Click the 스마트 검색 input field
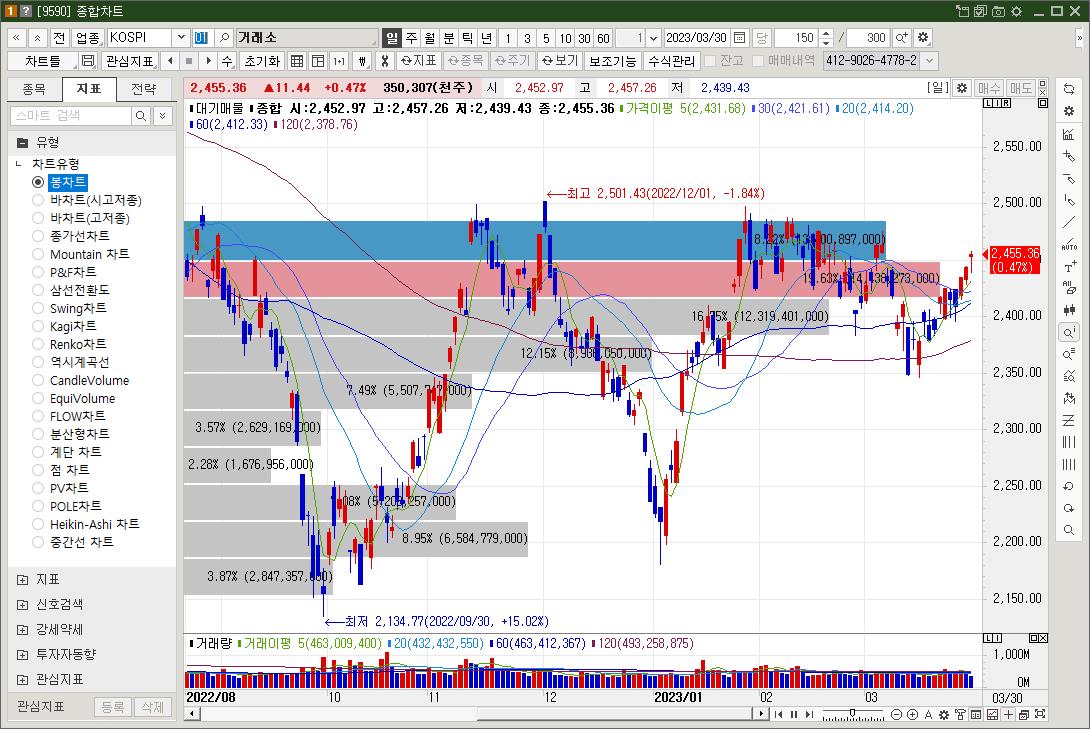This screenshot has height=729, width=1090. (x=71, y=115)
